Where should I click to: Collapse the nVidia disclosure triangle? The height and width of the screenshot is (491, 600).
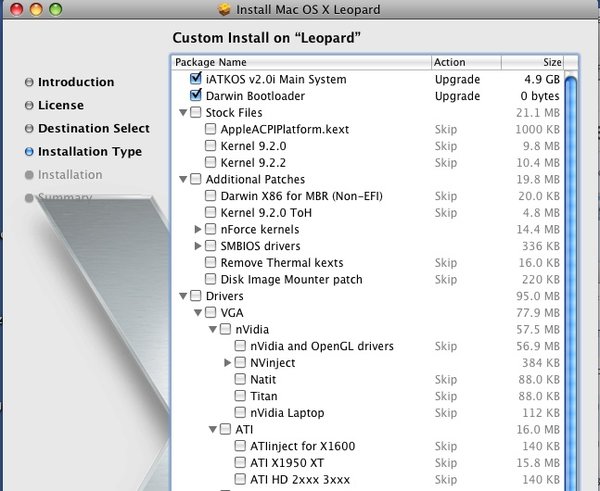point(213,330)
